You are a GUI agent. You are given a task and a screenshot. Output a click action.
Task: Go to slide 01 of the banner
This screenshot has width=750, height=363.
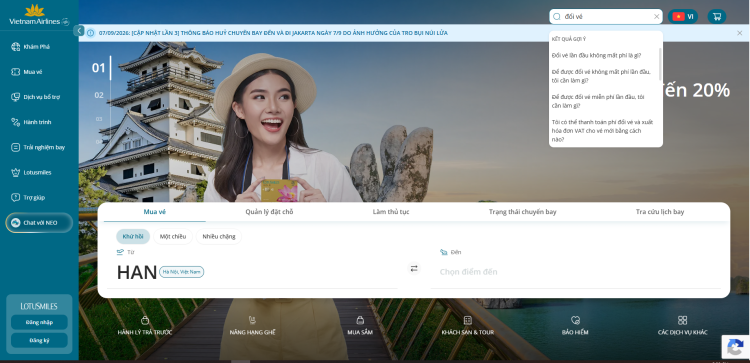pos(98,68)
